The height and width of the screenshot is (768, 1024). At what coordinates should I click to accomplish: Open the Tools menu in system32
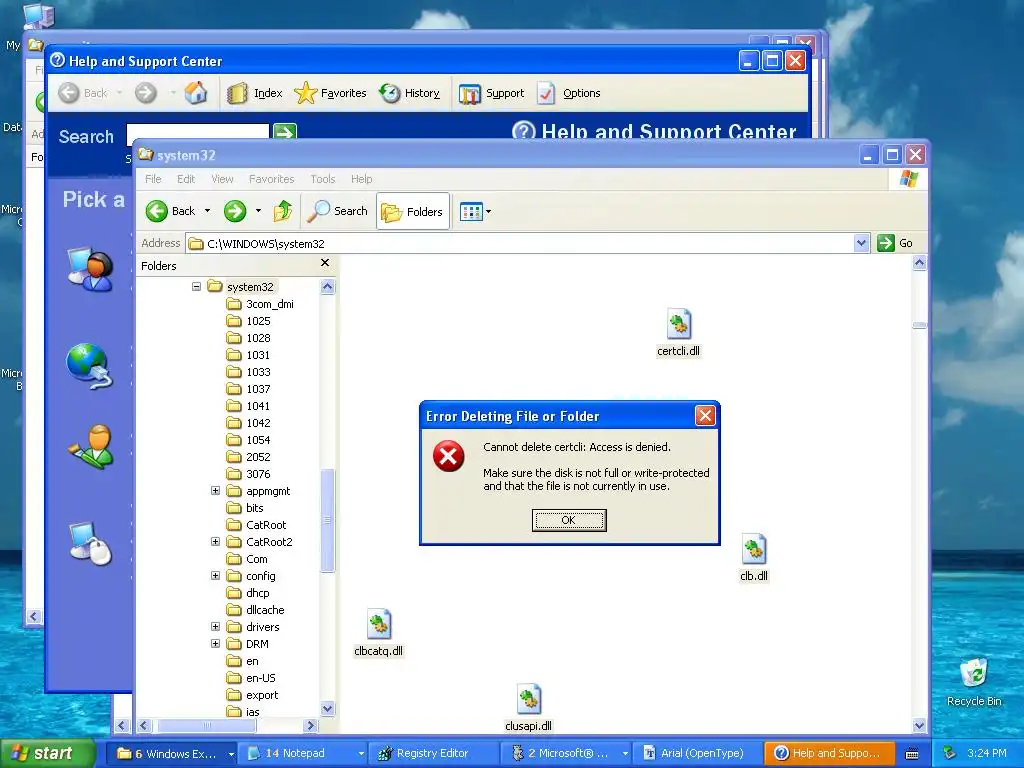click(323, 179)
